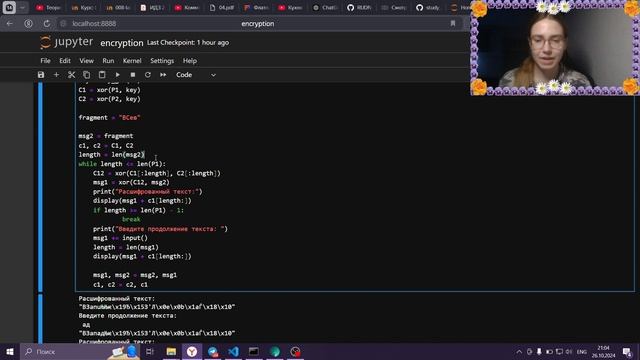The height and width of the screenshot is (360, 640).
Task: Click the Введите продолжение текста output line
Action: click(127, 316)
